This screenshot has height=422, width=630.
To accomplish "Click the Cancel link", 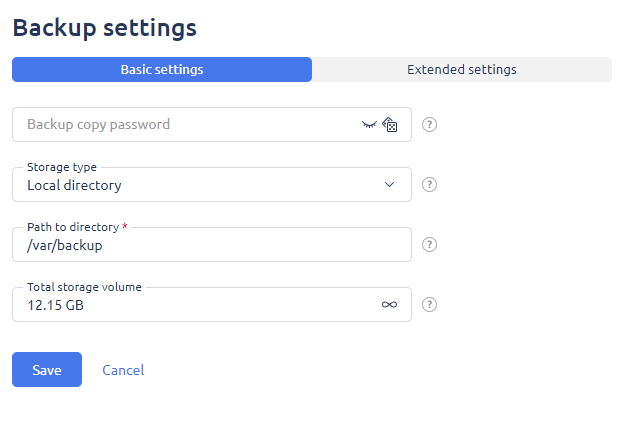I will tap(123, 370).
